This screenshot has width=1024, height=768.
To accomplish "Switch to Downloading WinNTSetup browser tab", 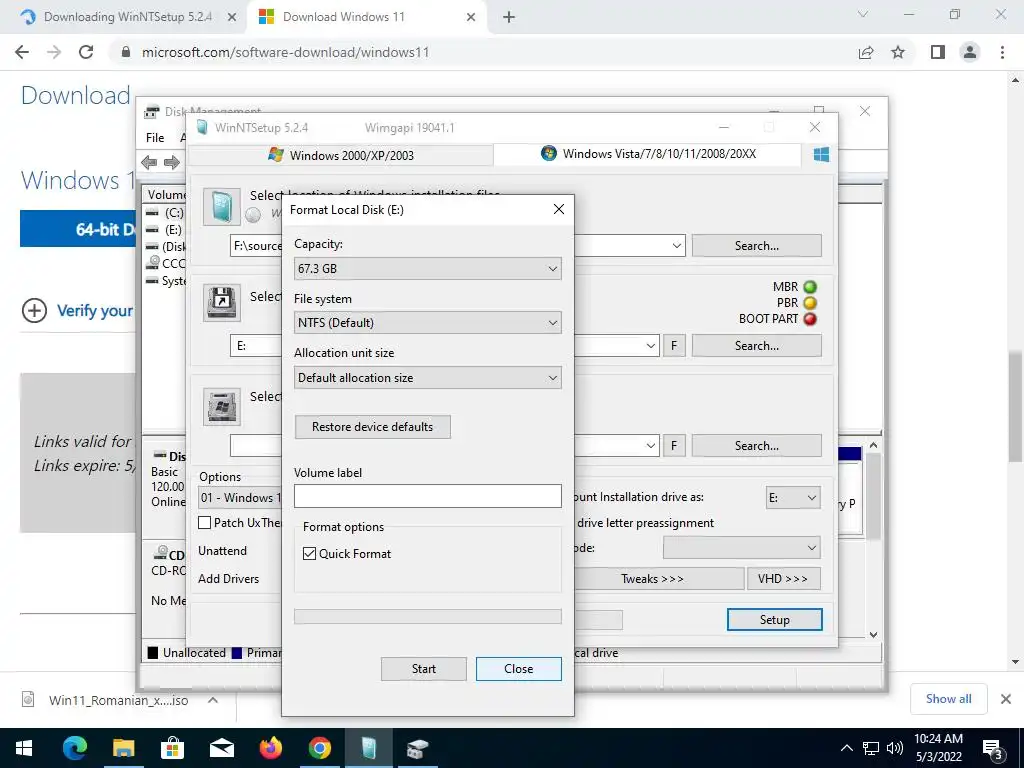I will coord(127,17).
